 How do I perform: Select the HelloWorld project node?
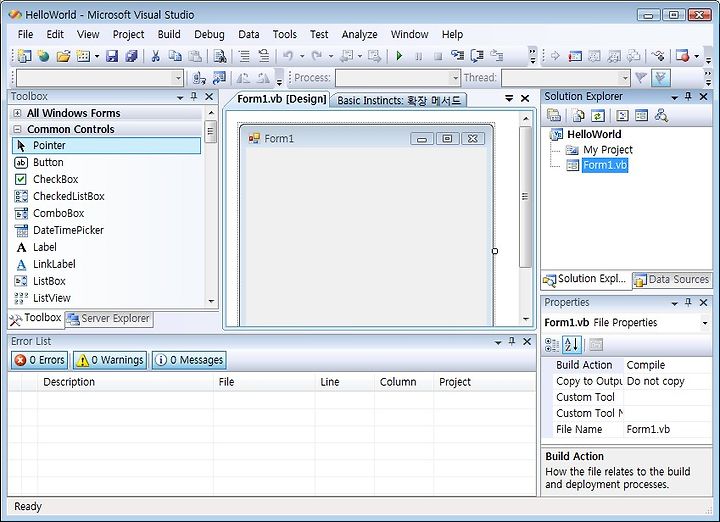[594, 135]
